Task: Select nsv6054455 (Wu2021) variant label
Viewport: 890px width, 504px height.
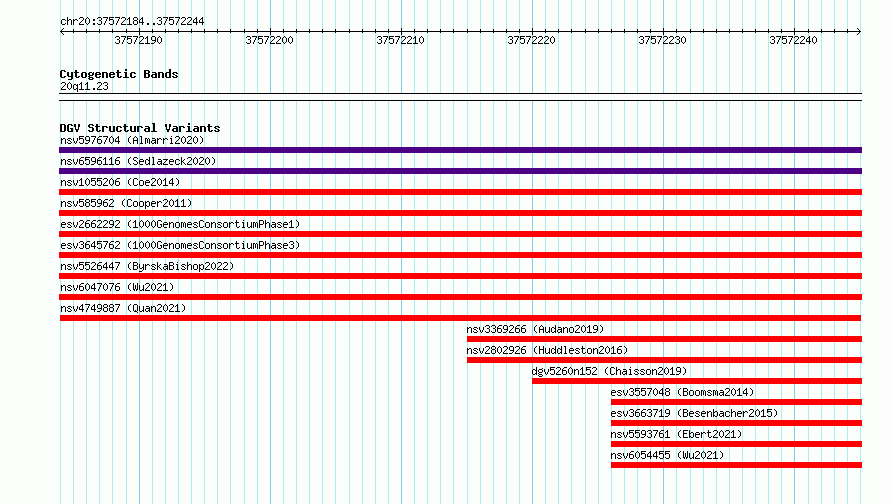Action: click(668, 455)
